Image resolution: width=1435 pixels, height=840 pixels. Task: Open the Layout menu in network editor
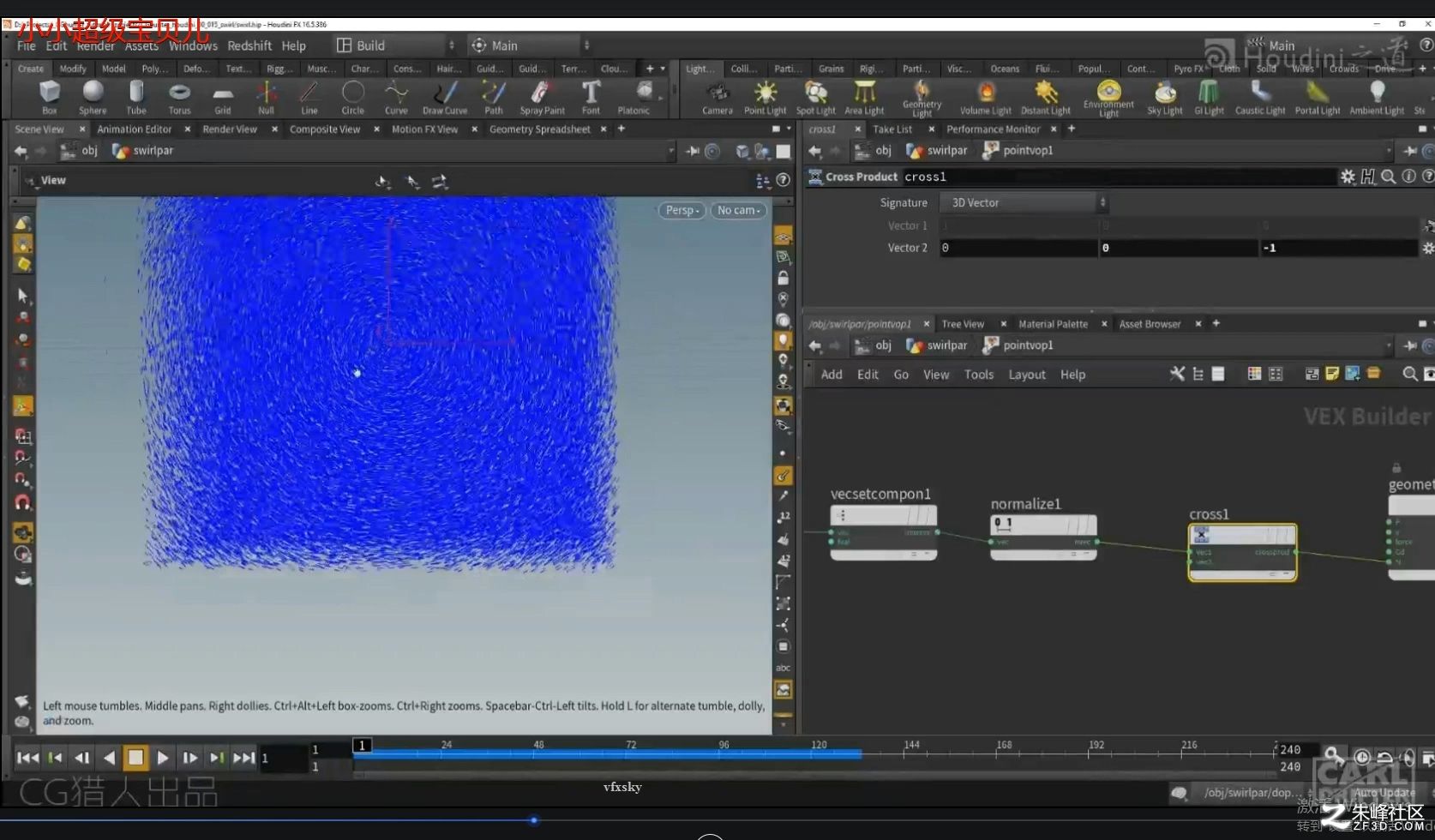point(1026,375)
